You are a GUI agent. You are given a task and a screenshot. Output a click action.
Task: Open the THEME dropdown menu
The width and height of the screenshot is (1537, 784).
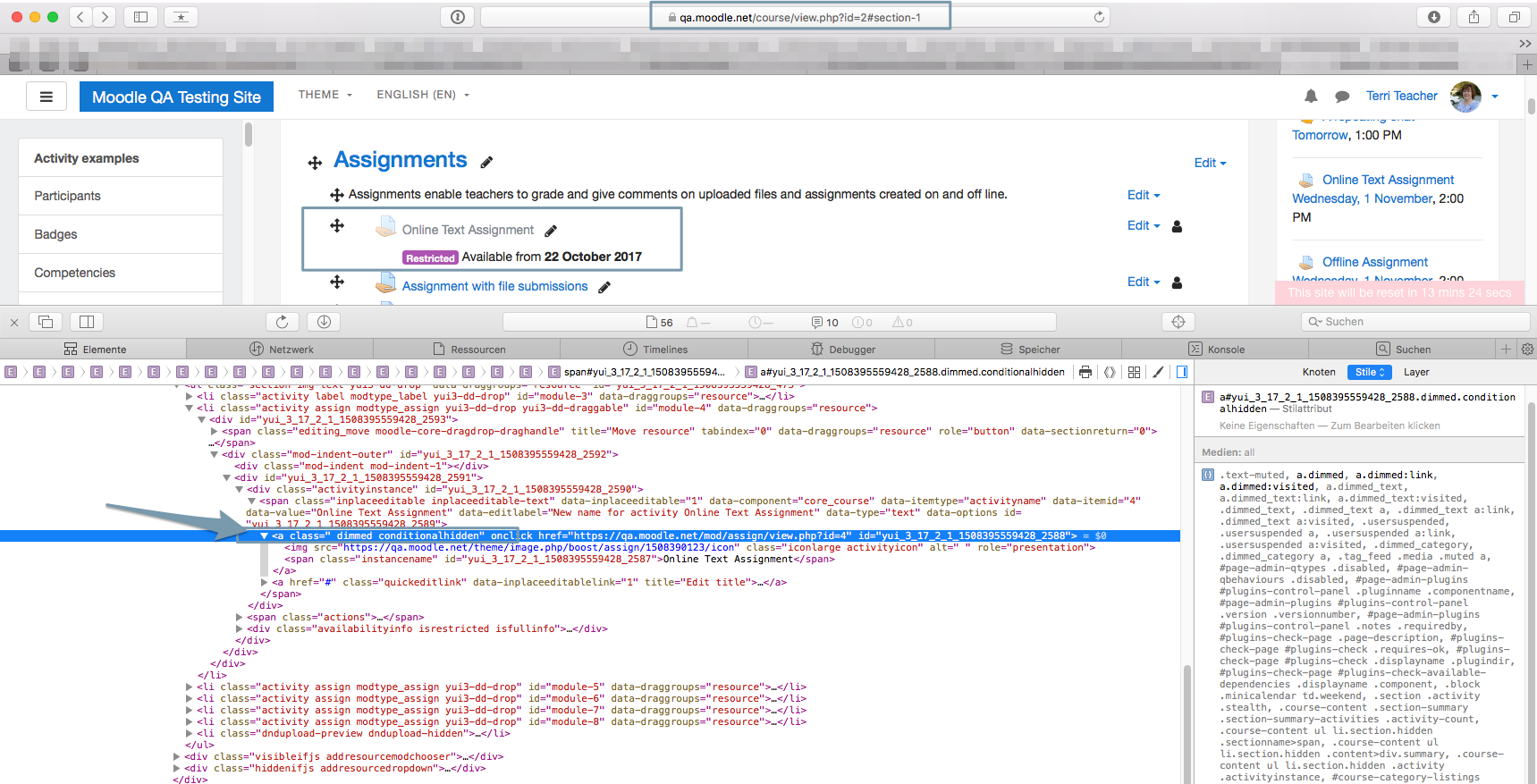pyautogui.click(x=325, y=95)
